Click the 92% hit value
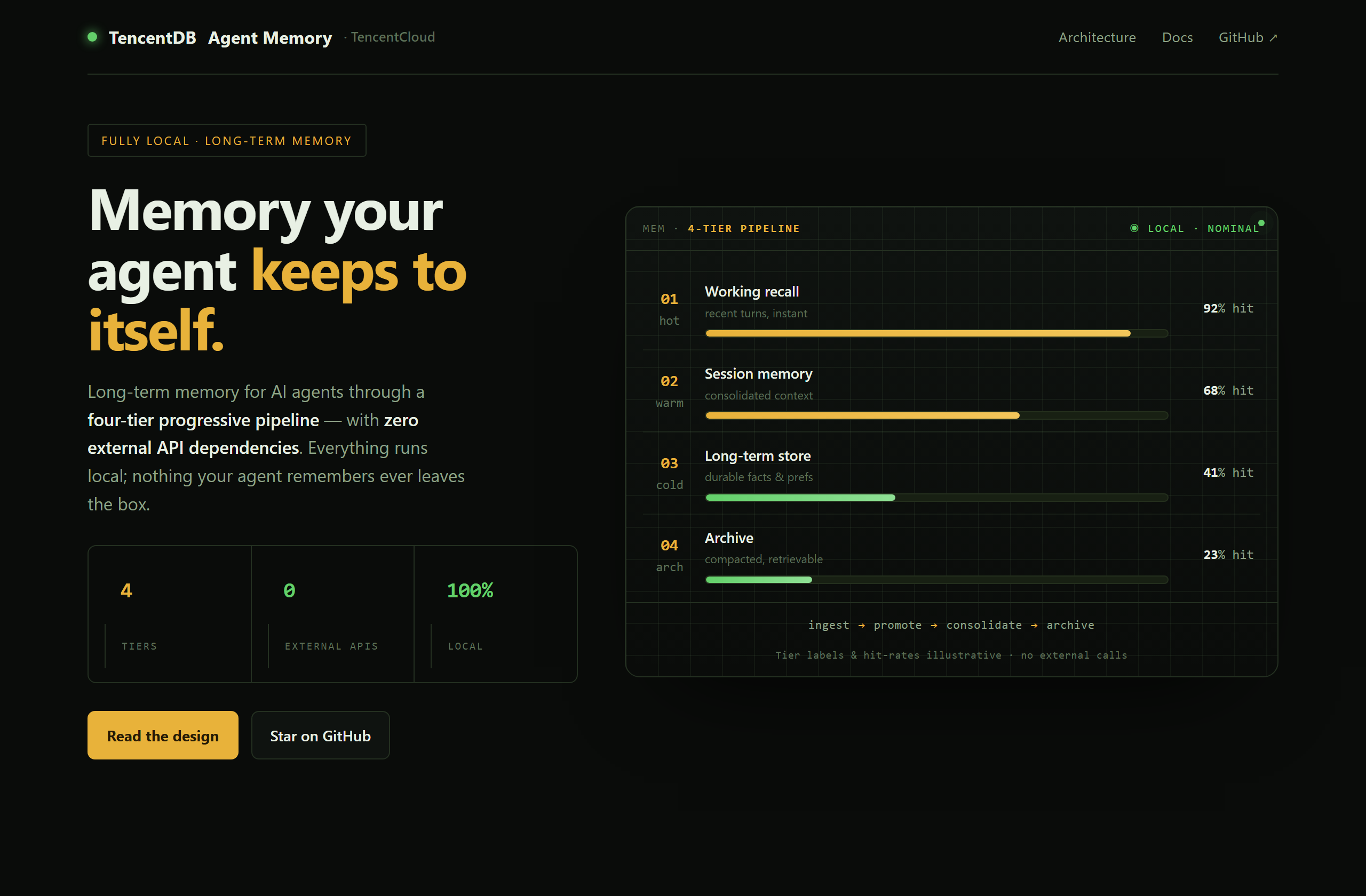 [1228, 308]
